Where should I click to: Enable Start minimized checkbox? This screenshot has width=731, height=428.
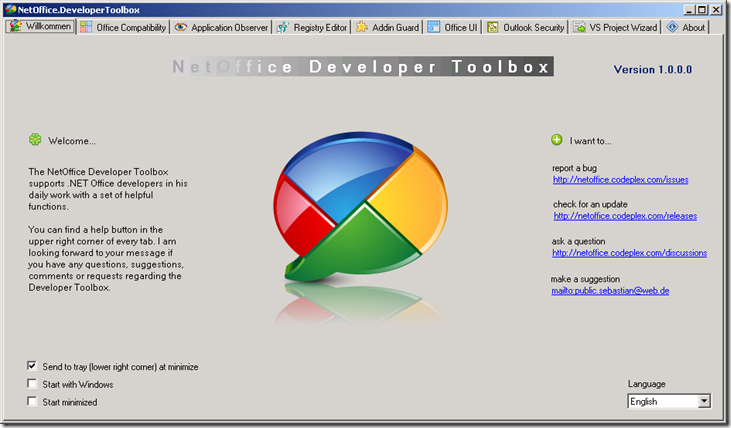(32, 401)
